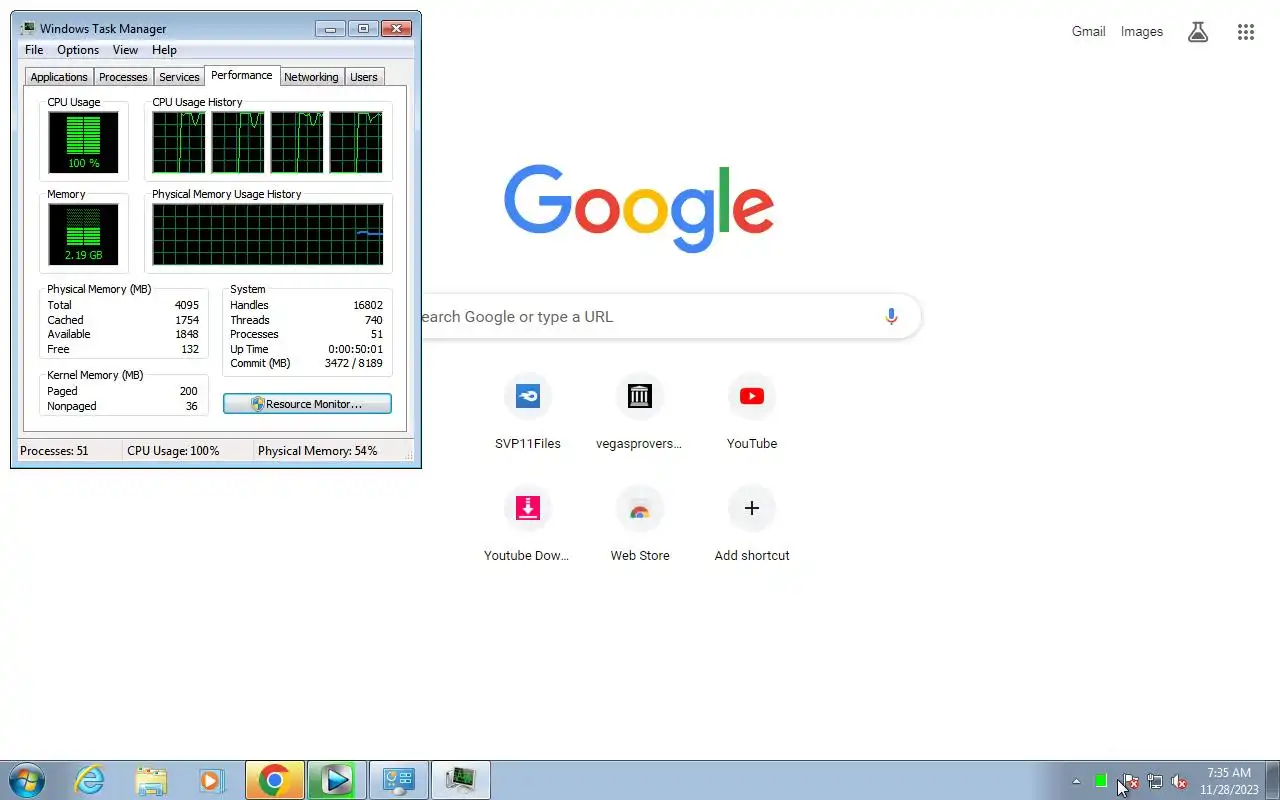
Task: Open the Web Store shortcut tile
Action: pyautogui.click(x=640, y=525)
